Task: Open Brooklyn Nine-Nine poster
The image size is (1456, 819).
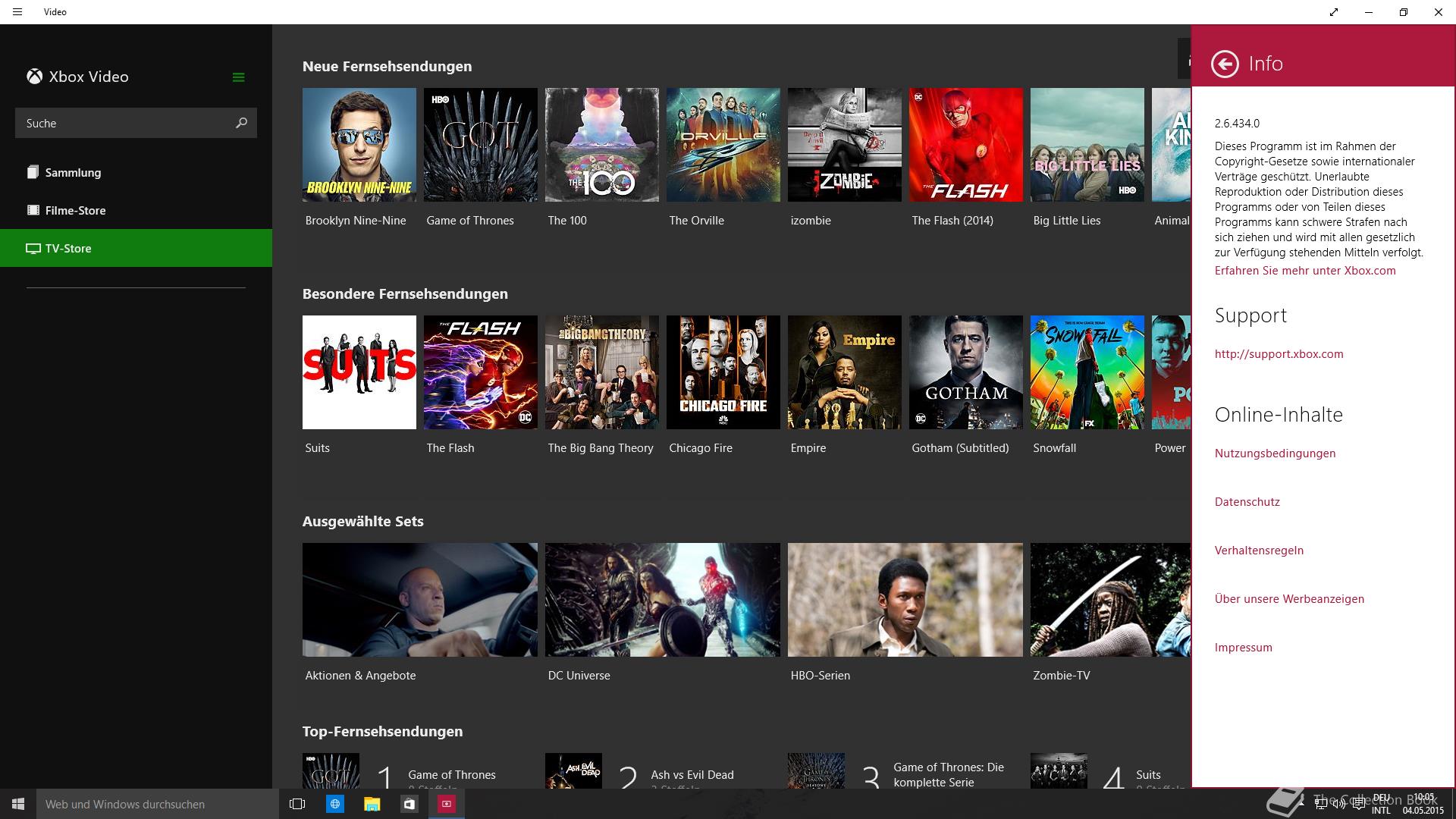Action: coord(359,145)
